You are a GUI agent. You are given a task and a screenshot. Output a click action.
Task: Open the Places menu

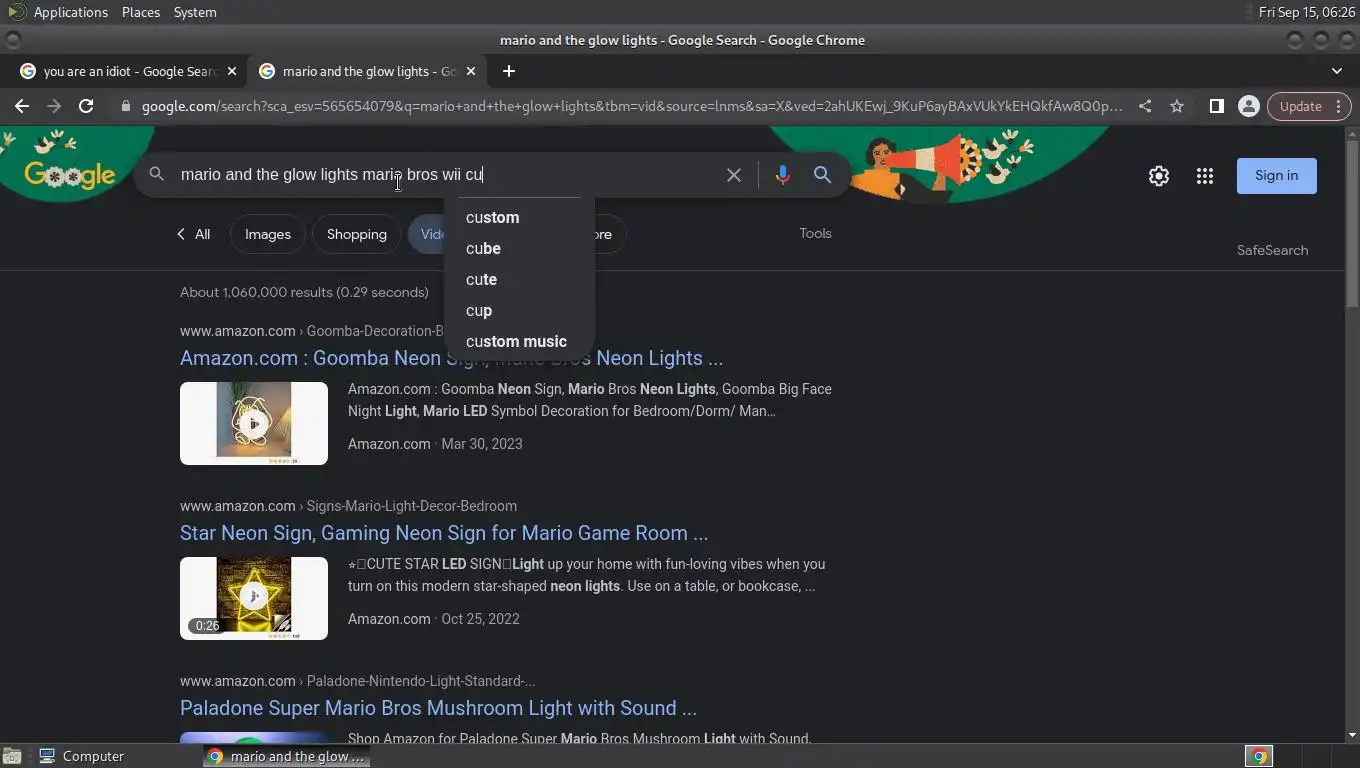click(141, 12)
